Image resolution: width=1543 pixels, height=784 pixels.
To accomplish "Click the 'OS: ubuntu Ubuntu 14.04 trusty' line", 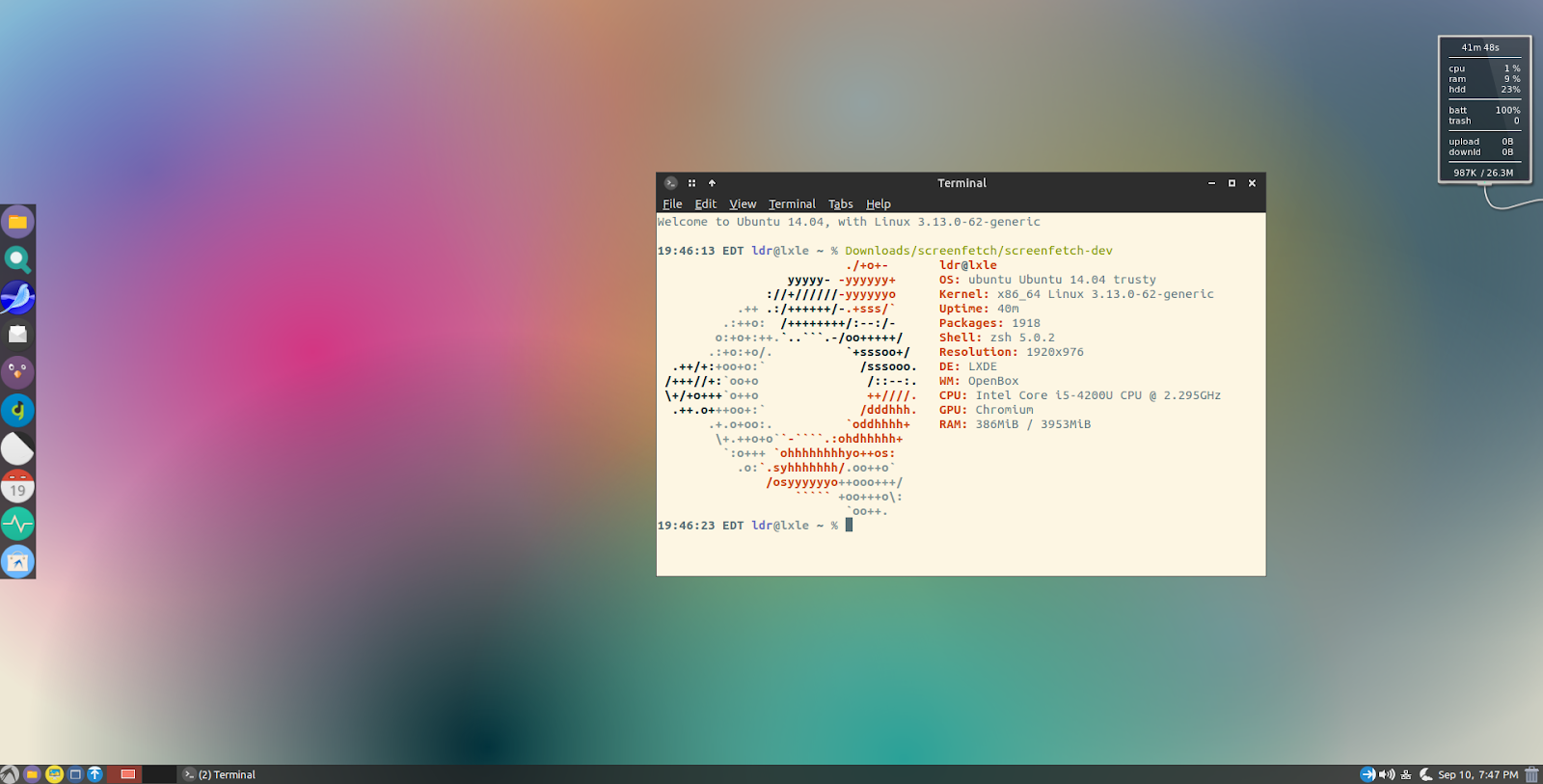I will point(1047,280).
